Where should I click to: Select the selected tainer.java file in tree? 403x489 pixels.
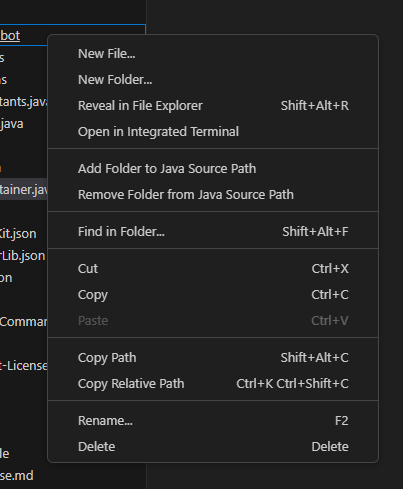click(x=23, y=190)
